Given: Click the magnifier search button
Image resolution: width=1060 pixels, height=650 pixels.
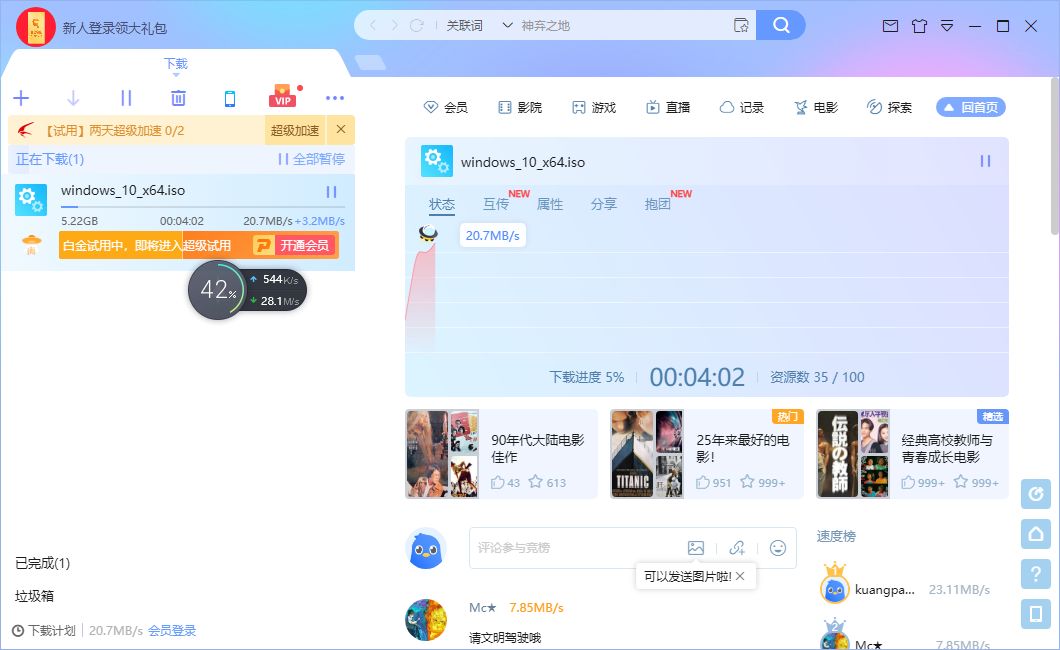Looking at the screenshot, I should click(x=781, y=25).
